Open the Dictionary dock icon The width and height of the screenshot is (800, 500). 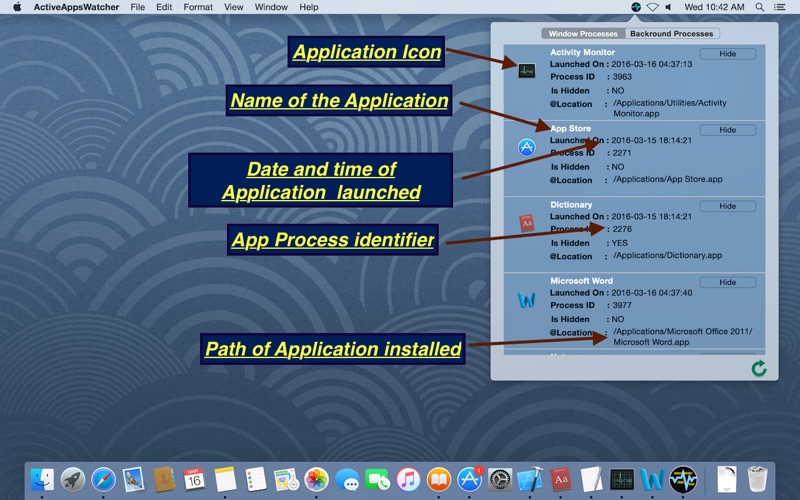[561, 480]
